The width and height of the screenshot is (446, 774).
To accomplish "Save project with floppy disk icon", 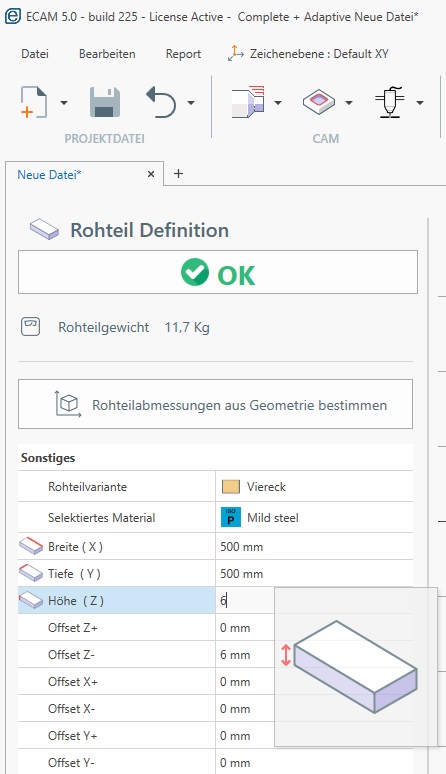I will 105,102.
